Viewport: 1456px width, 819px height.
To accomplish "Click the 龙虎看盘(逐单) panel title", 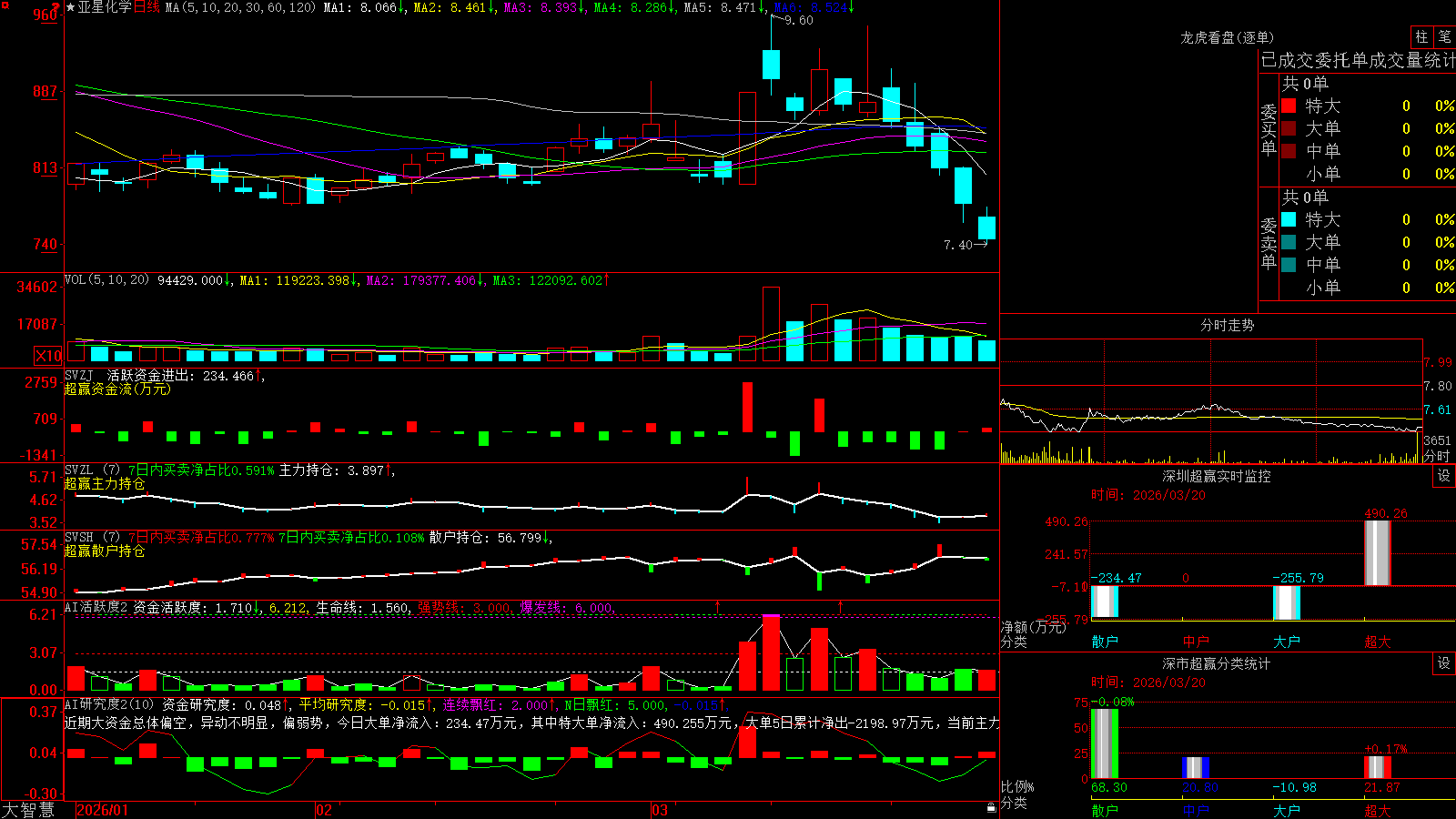I will coord(1227,37).
